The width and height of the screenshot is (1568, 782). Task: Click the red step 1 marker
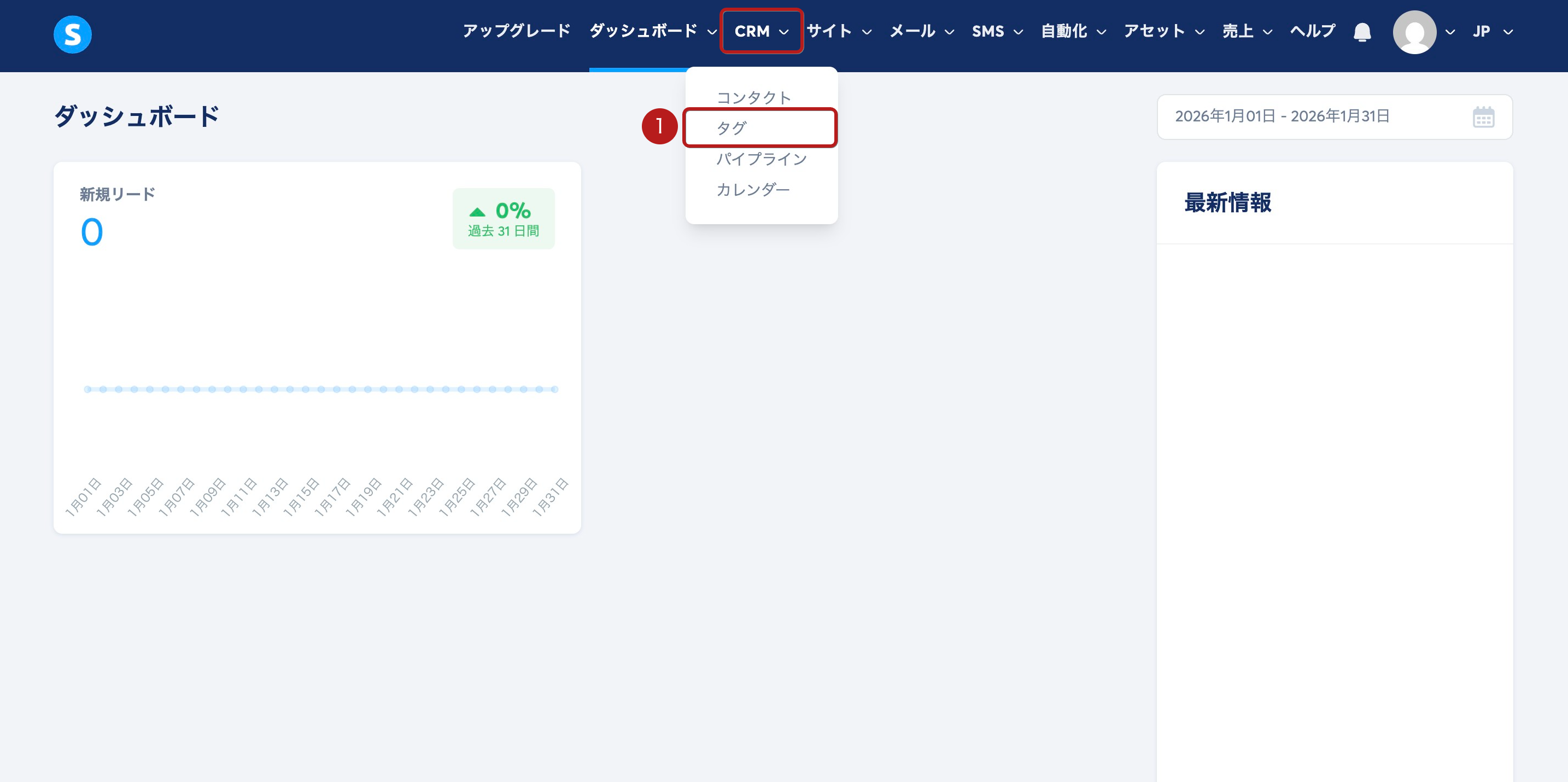coord(659,127)
